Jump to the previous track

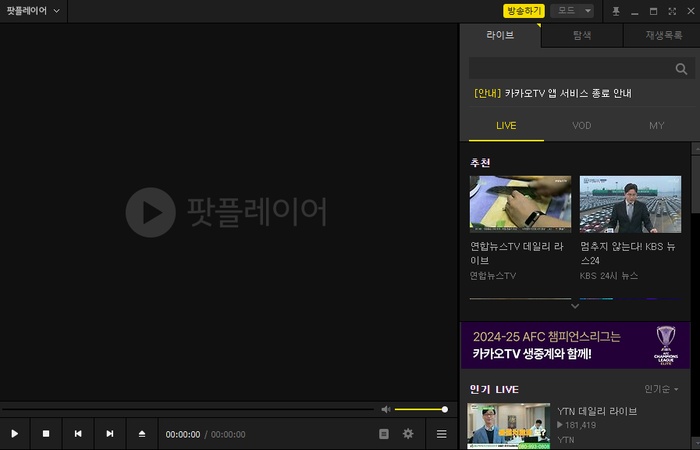click(x=78, y=433)
